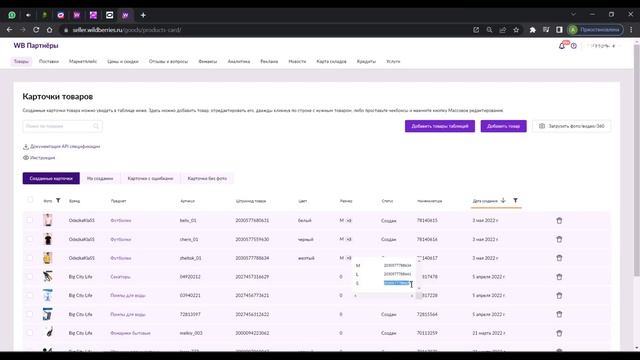Viewport: 640px width, 360px height.
Task: Go to the browser home page
Action: pos(49,30)
